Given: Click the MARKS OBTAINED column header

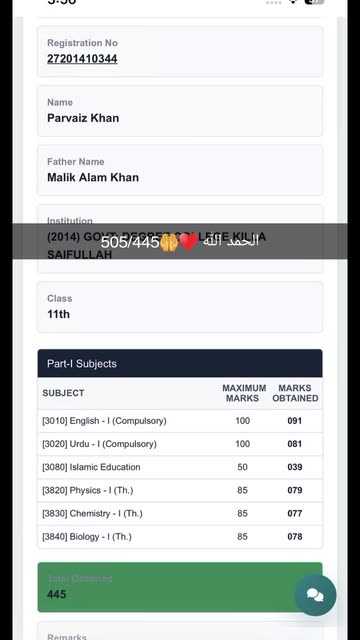Looking at the screenshot, I should tap(295, 393).
